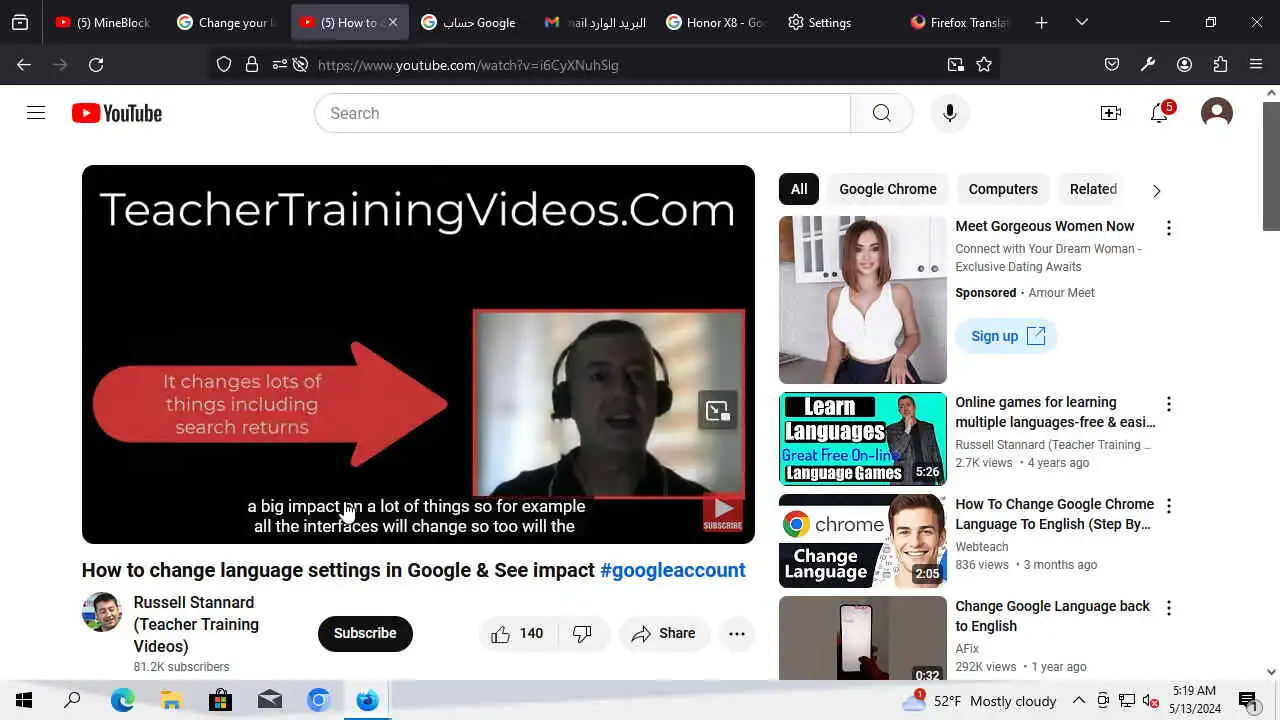This screenshot has height=720, width=1280.
Task: Focus the YouTube search field
Action: pyautogui.click(x=582, y=113)
